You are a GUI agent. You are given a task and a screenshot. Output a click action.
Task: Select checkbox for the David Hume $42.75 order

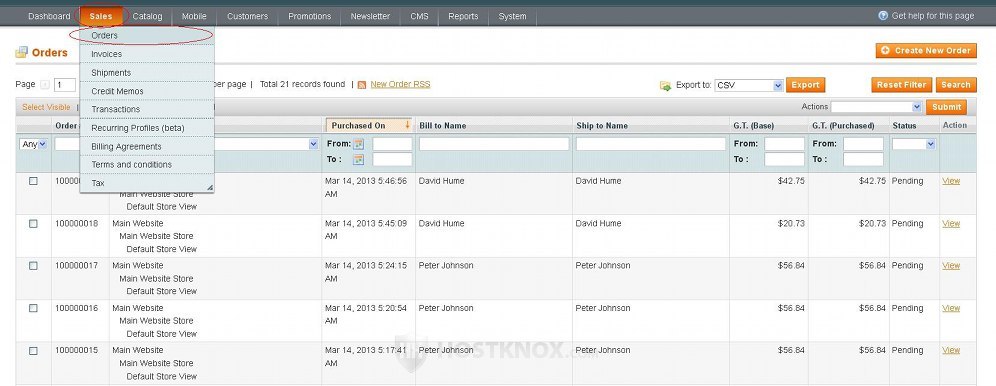[x=33, y=181]
